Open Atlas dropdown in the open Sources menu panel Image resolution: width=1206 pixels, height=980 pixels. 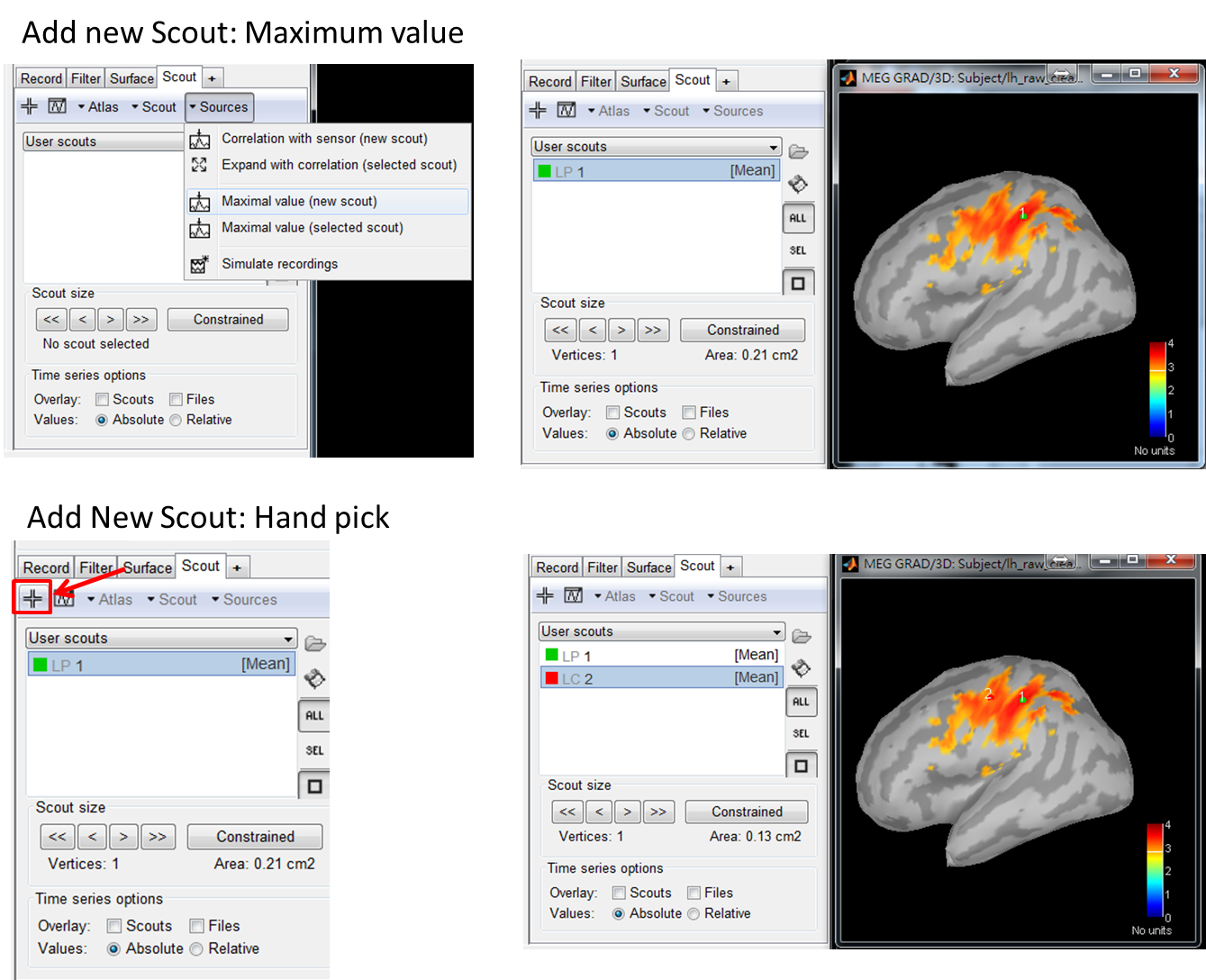point(98,106)
